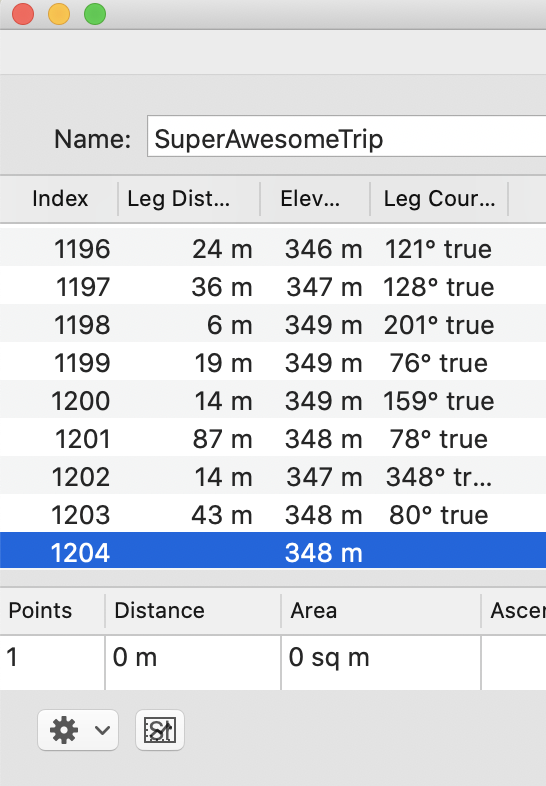
Task: Click the Points summary column header
Action: (x=52, y=611)
